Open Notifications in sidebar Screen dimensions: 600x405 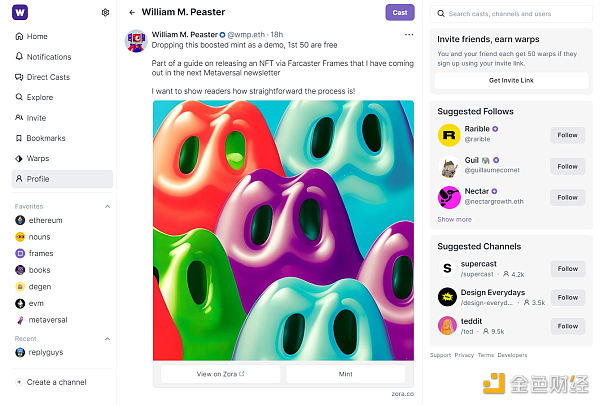48,57
